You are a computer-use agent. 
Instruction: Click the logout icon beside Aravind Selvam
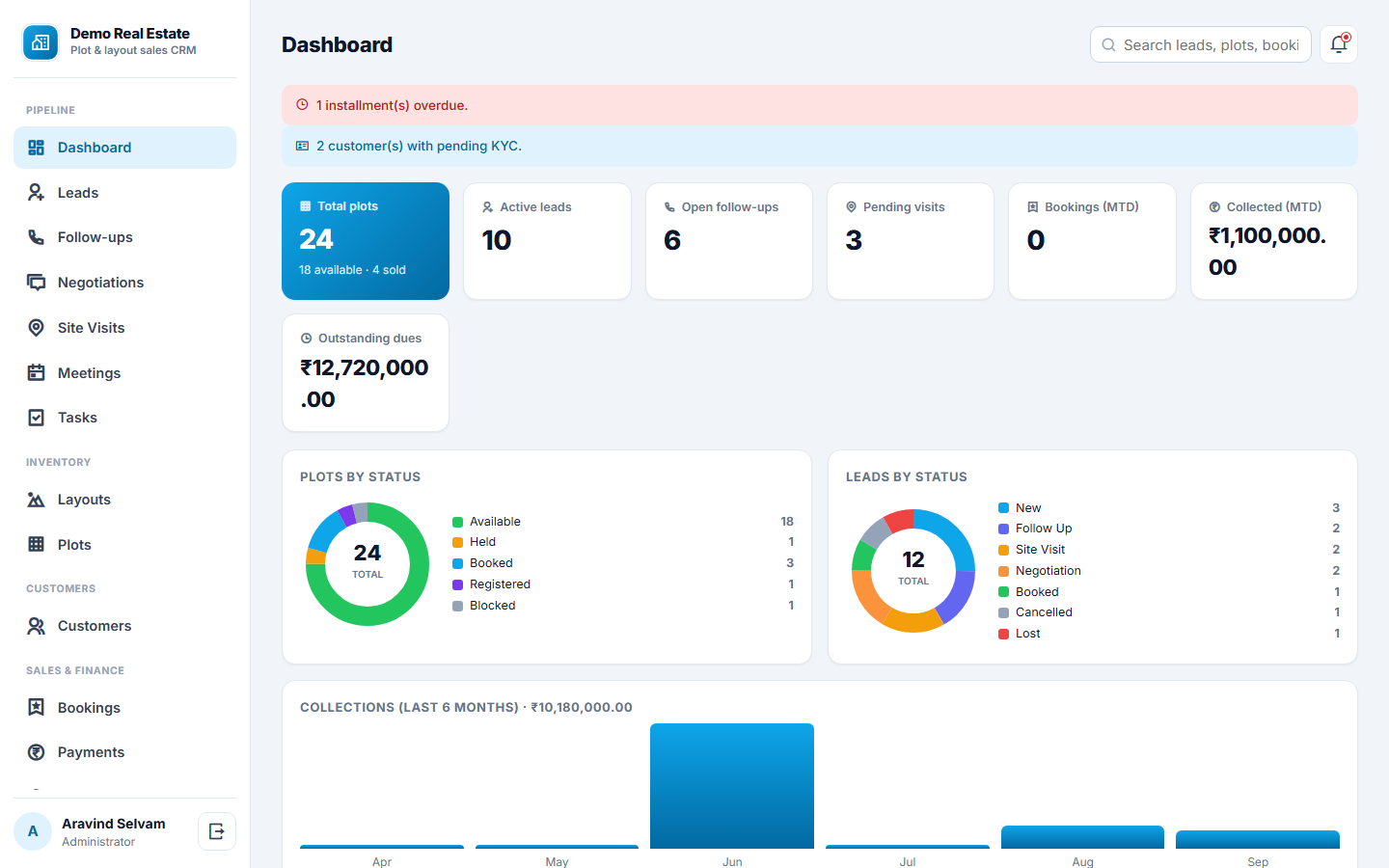tap(217, 831)
